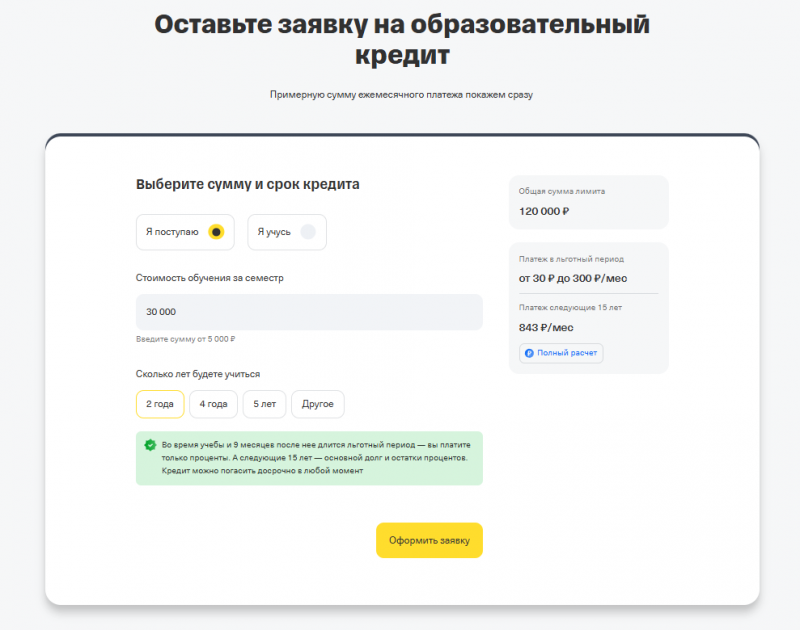The image size is (800, 630).
Task: Select the highlighted 2 года option
Action: tap(162, 404)
